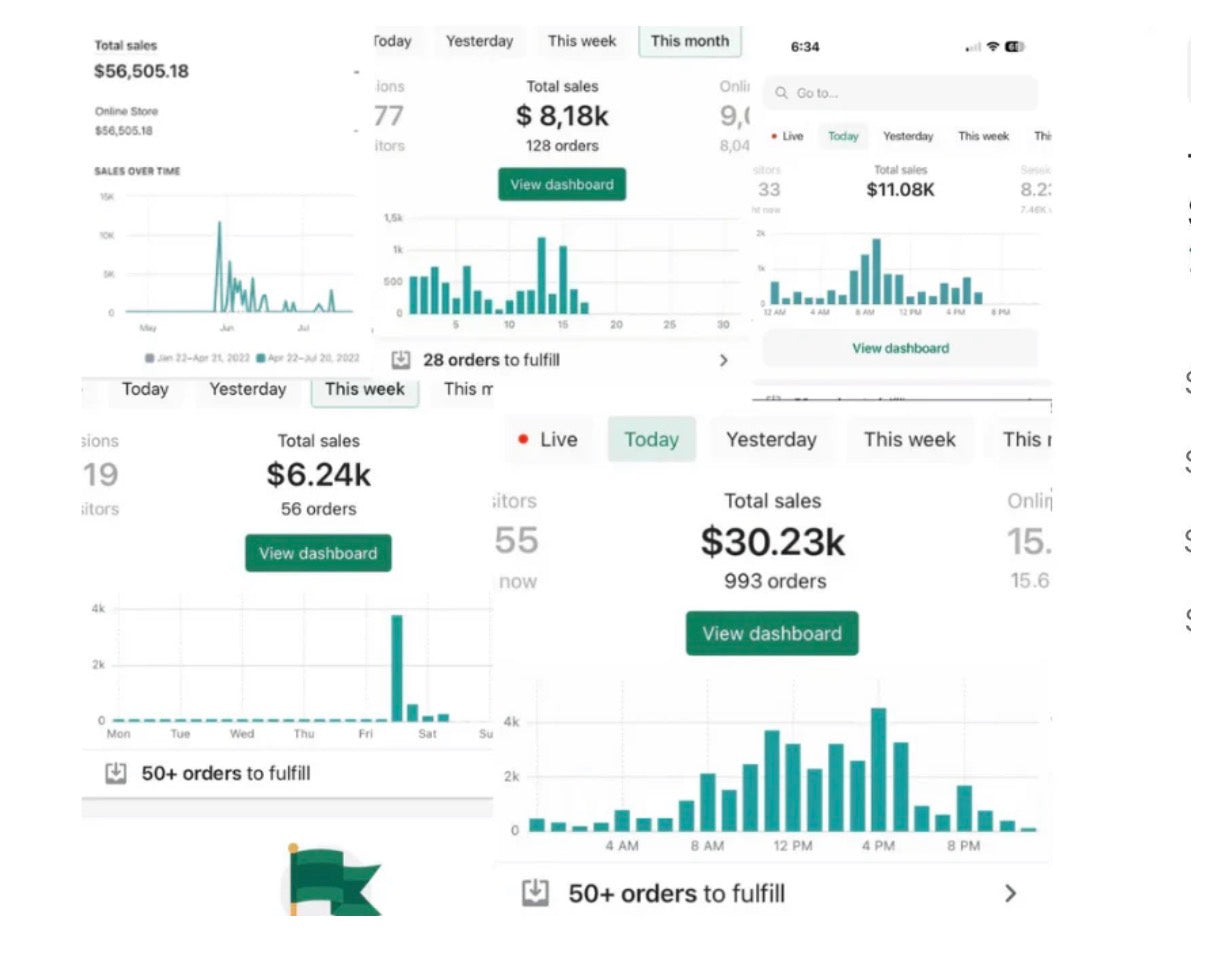Click the 56 orders text
Image resolution: width=1206 pixels, height=975 pixels.
318,509
